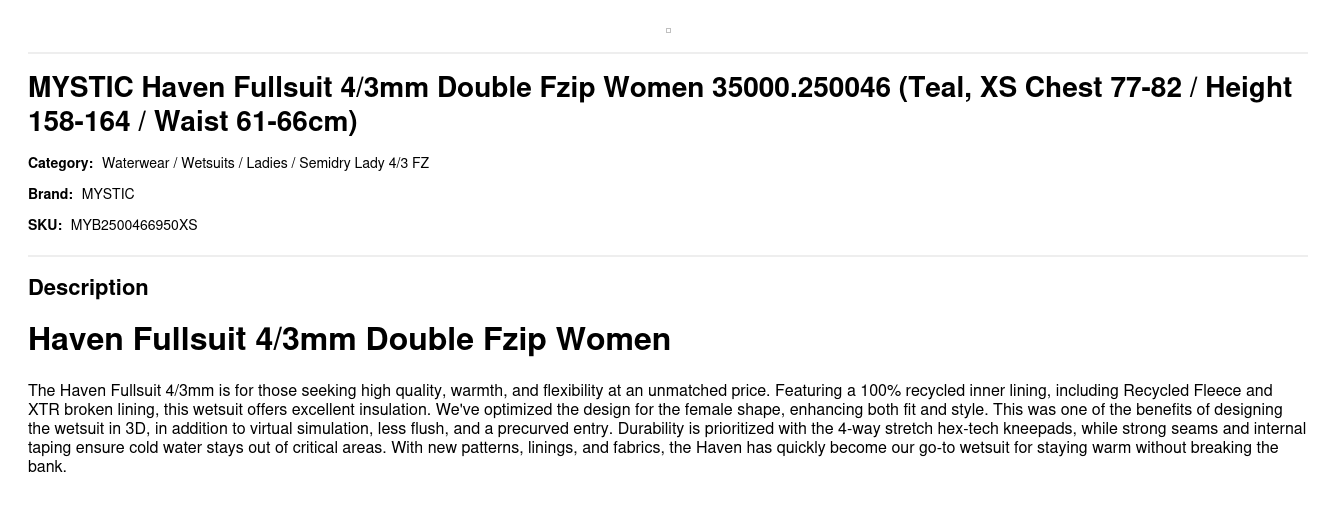The height and width of the screenshot is (506, 1328).
Task: Click the large Haven Fullsuit heading below Description
Action: coord(349,339)
